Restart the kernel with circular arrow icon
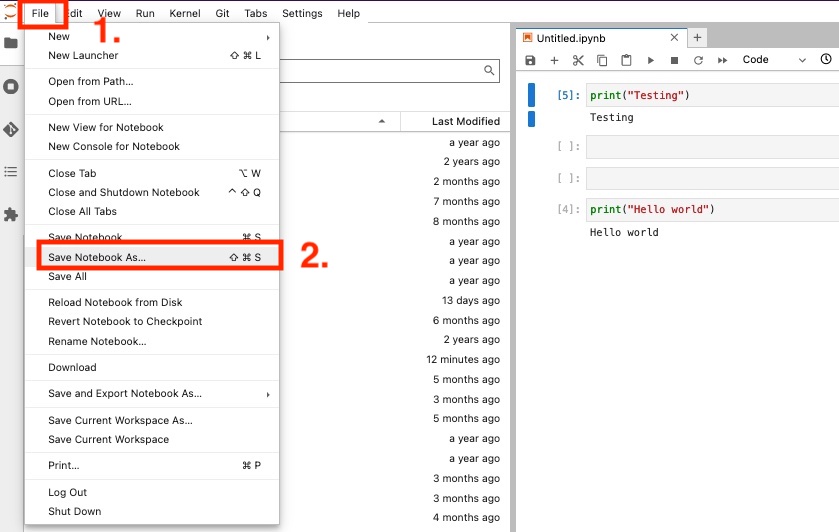 pos(698,60)
